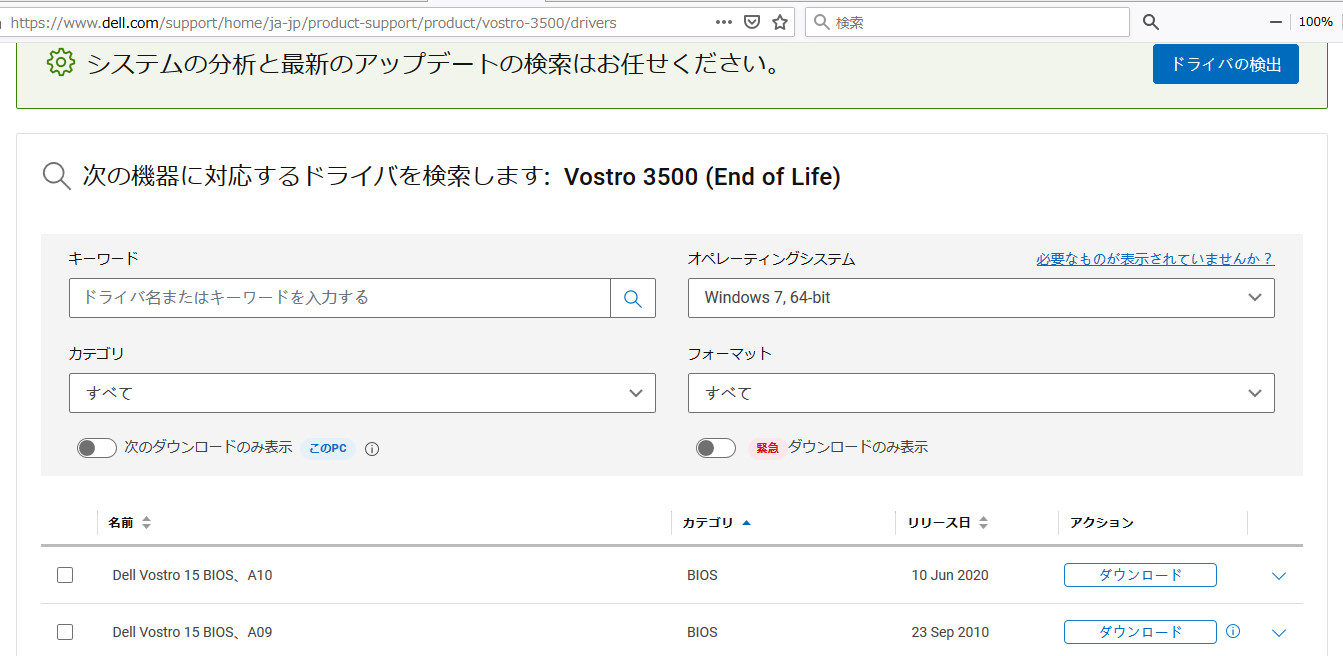The height and width of the screenshot is (656, 1343).
Task: Click the BIOS category cell in A09 row
Action: point(702,632)
